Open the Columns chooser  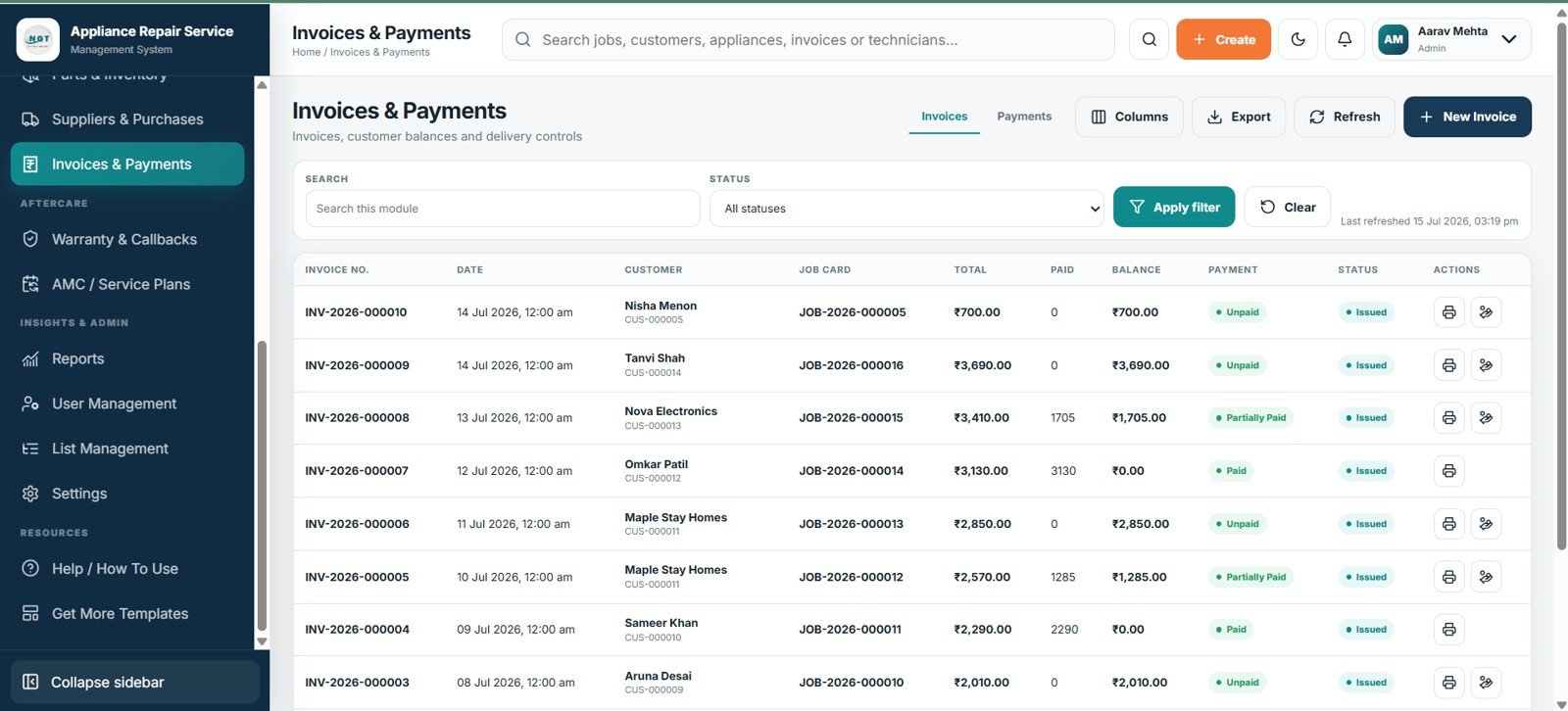1129,117
